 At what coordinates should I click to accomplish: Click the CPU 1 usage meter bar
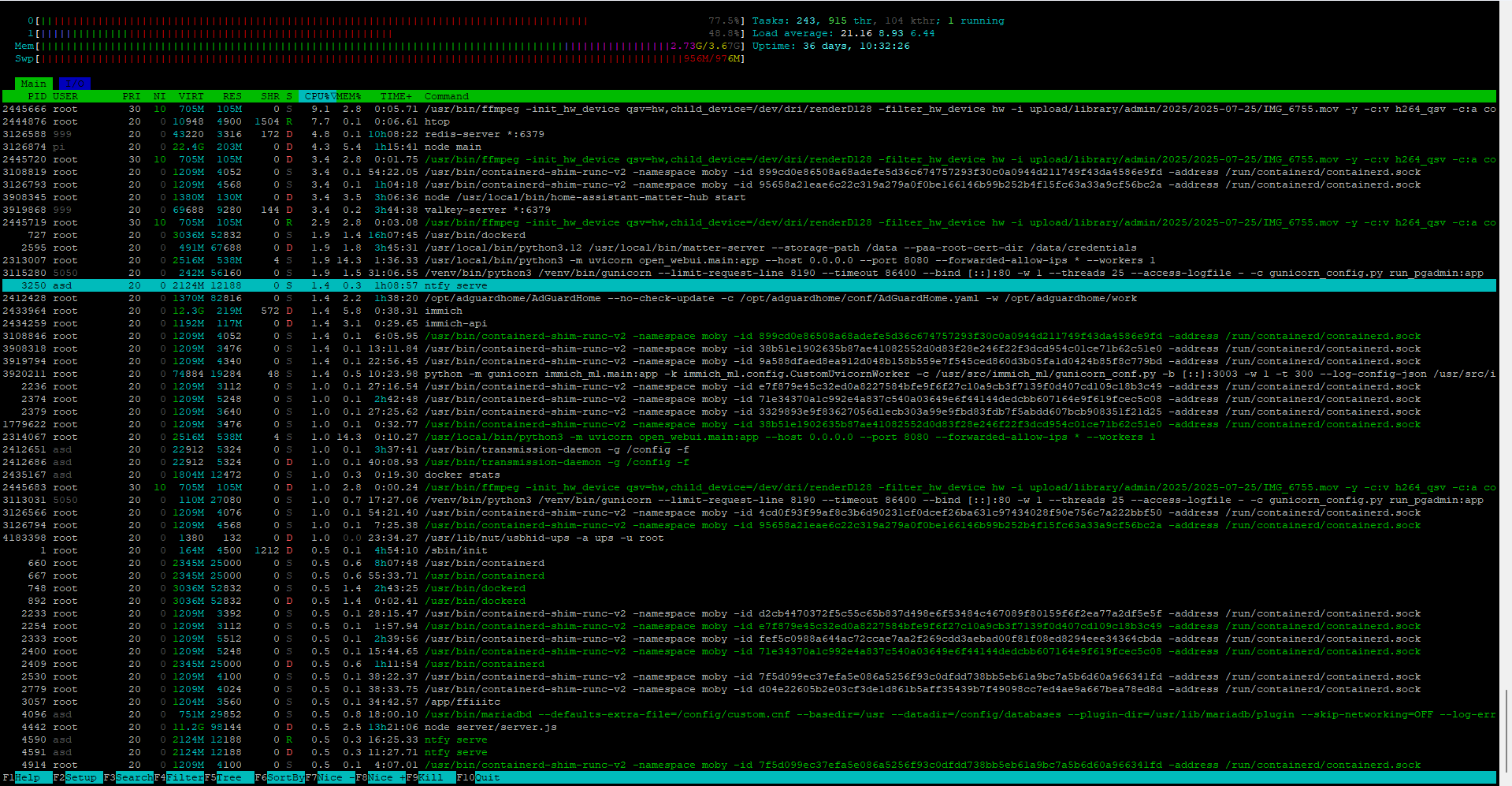(387, 33)
